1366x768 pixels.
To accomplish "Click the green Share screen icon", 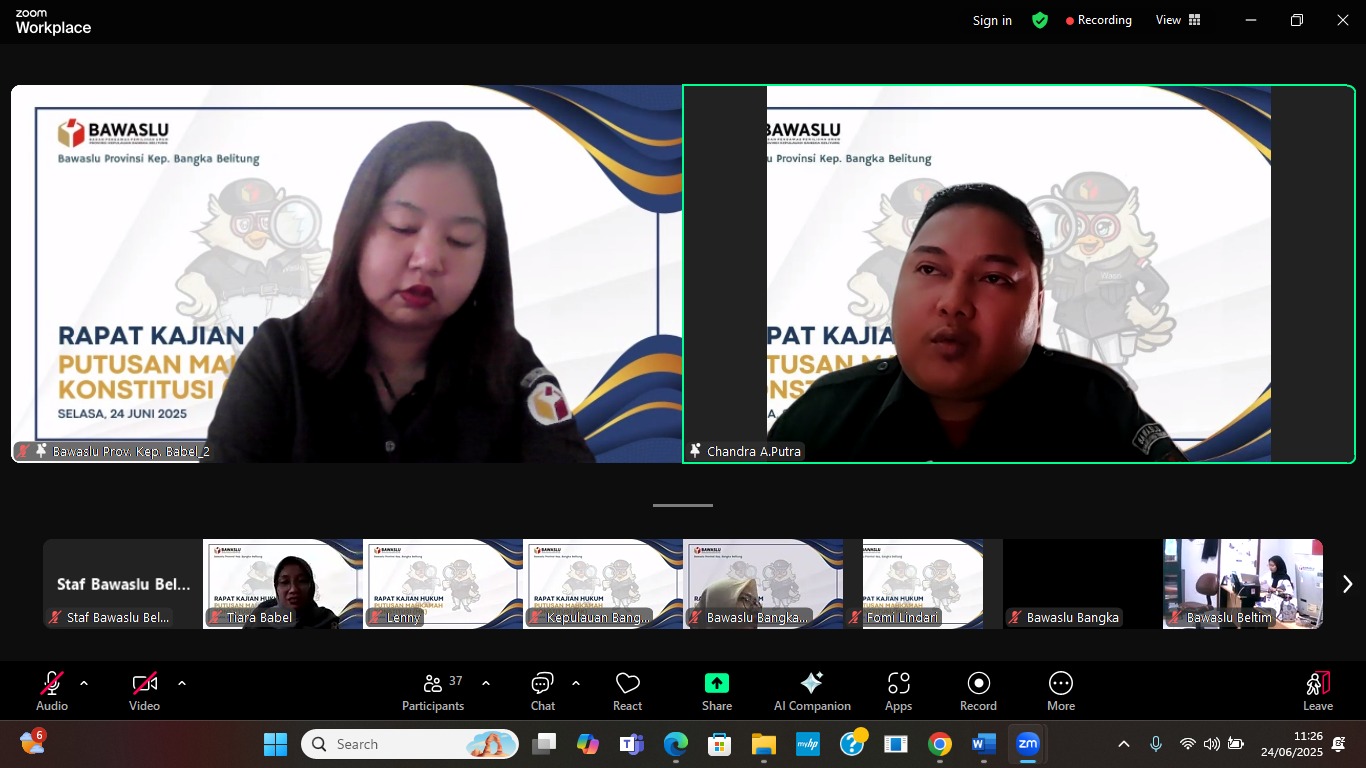I will point(716,682).
